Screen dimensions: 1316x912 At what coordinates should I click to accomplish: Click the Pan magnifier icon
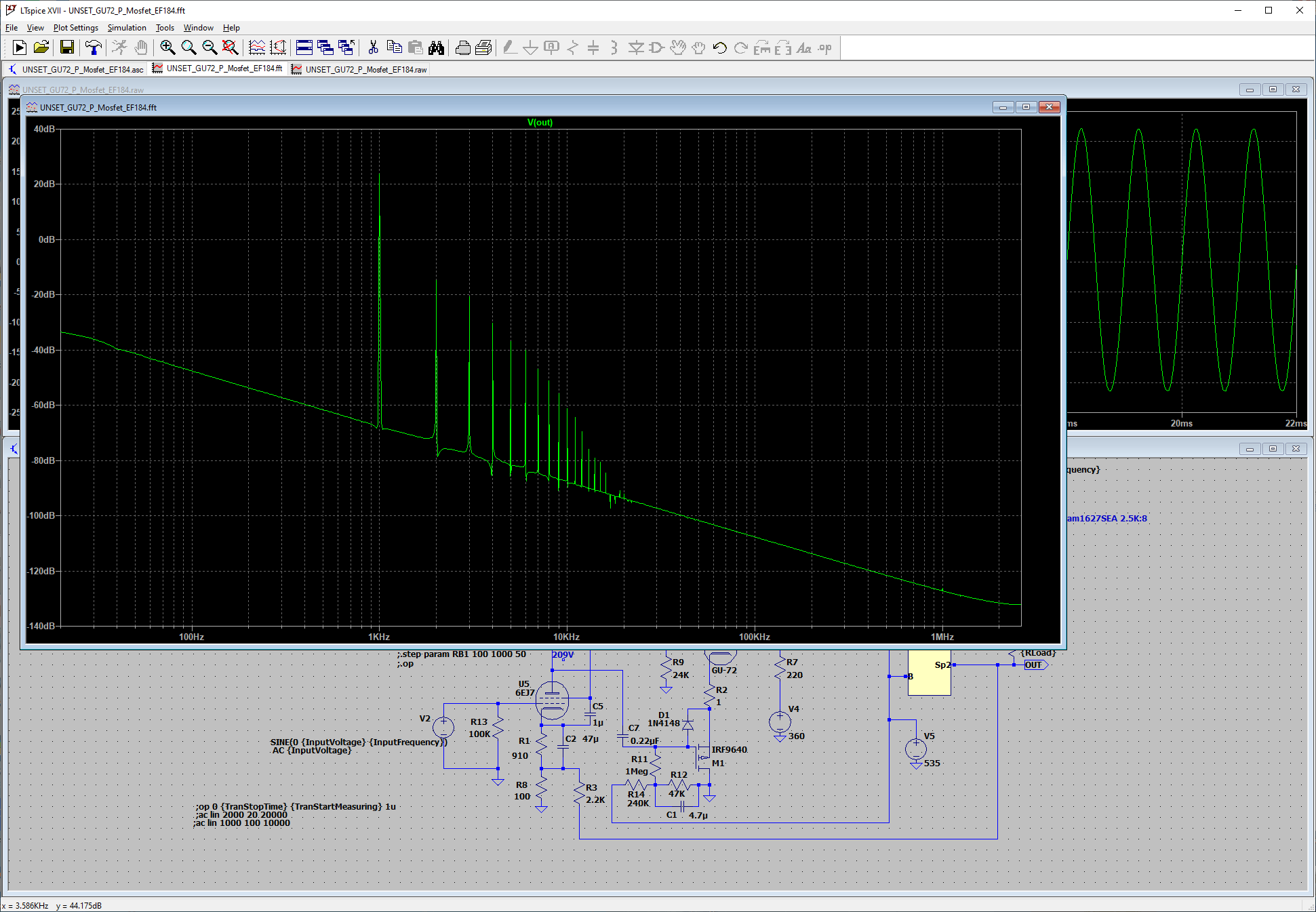(x=188, y=47)
